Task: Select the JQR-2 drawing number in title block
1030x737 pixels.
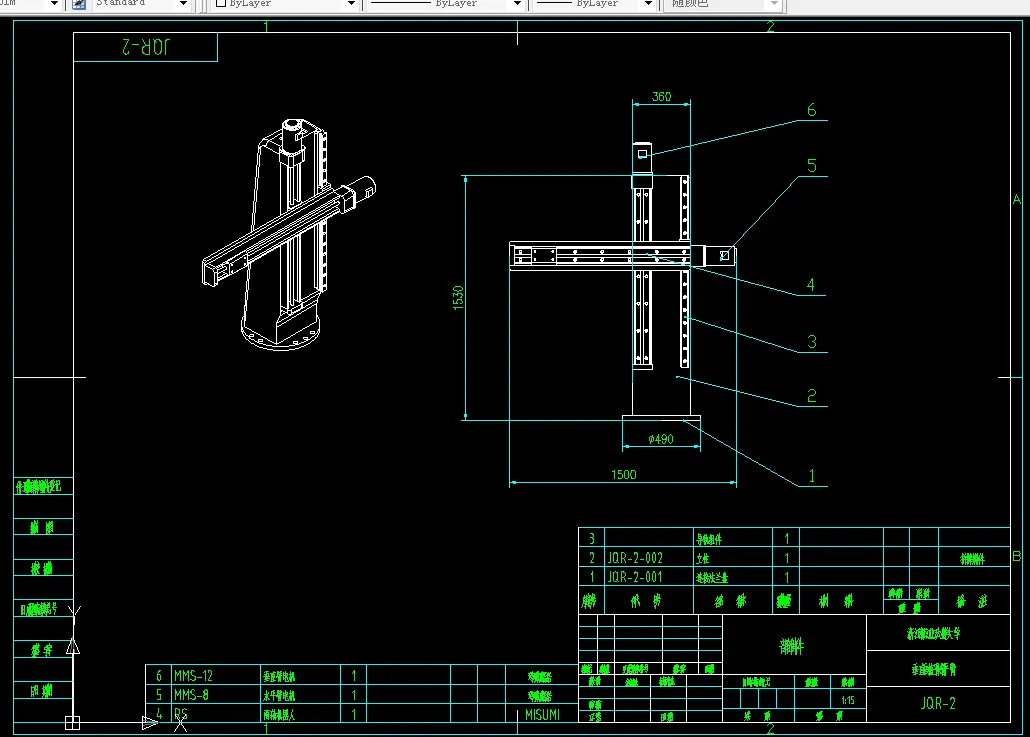Action: coord(938,704)
